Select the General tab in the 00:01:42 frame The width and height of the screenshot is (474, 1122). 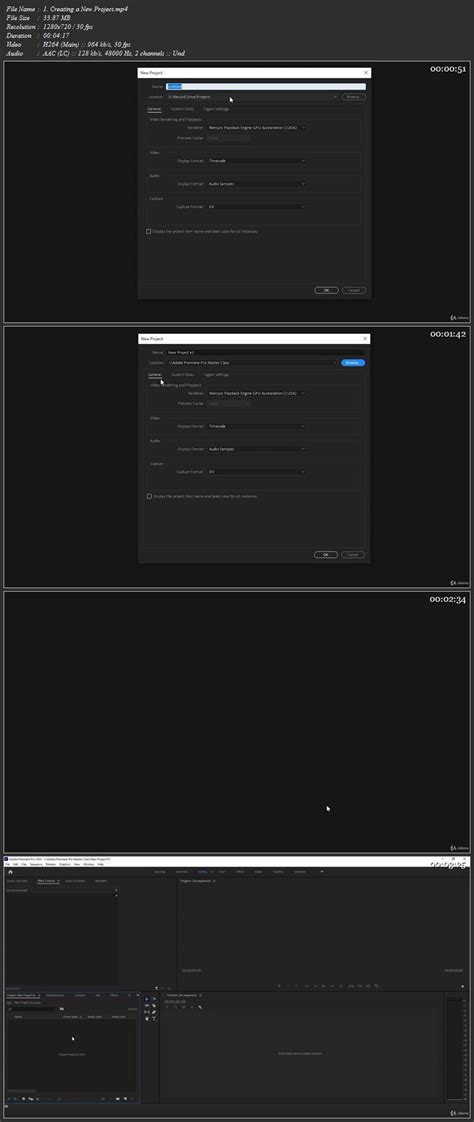pos(155,374)
